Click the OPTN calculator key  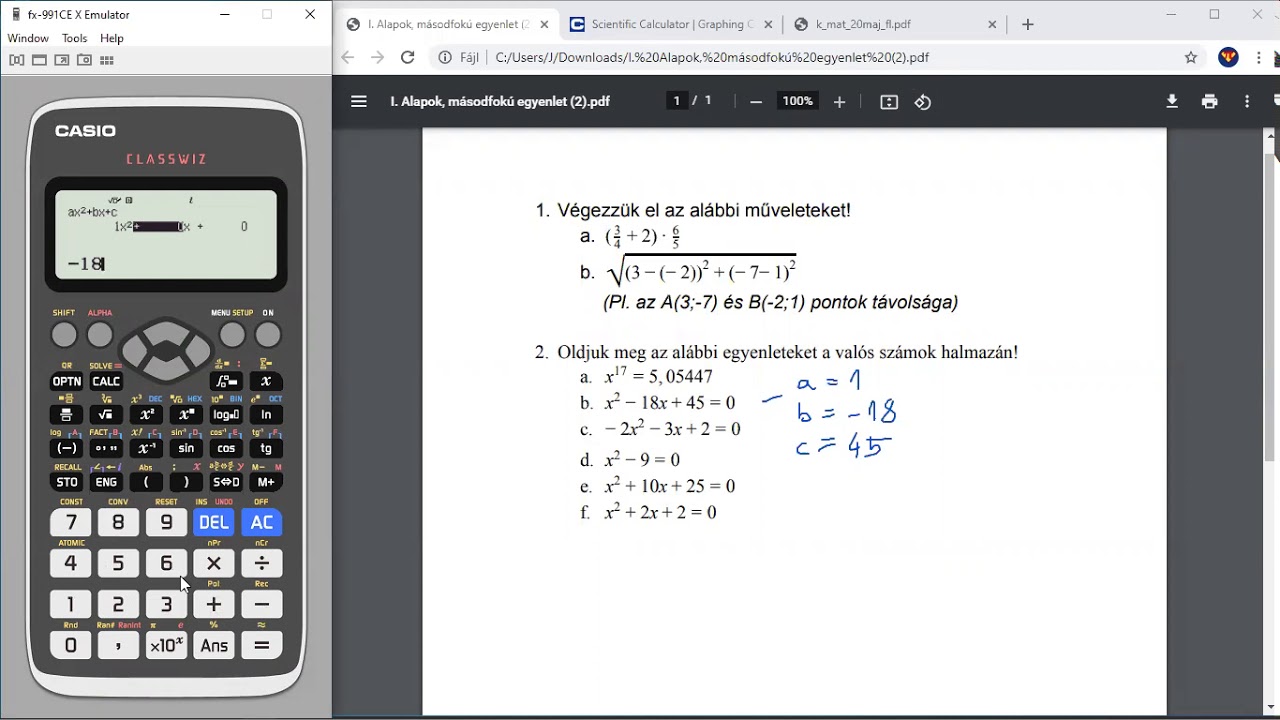click(67, 381)
